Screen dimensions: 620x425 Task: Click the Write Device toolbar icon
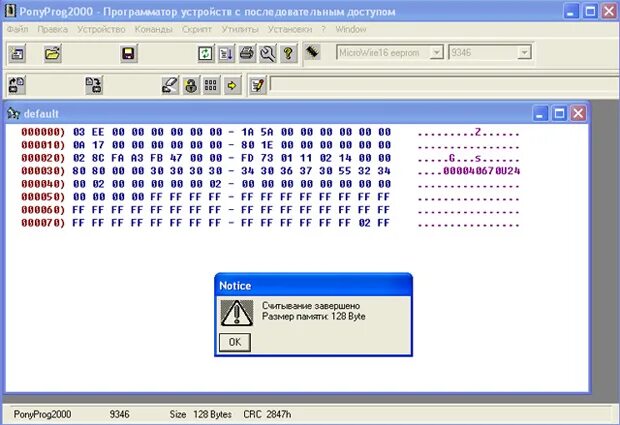(94, 85)
